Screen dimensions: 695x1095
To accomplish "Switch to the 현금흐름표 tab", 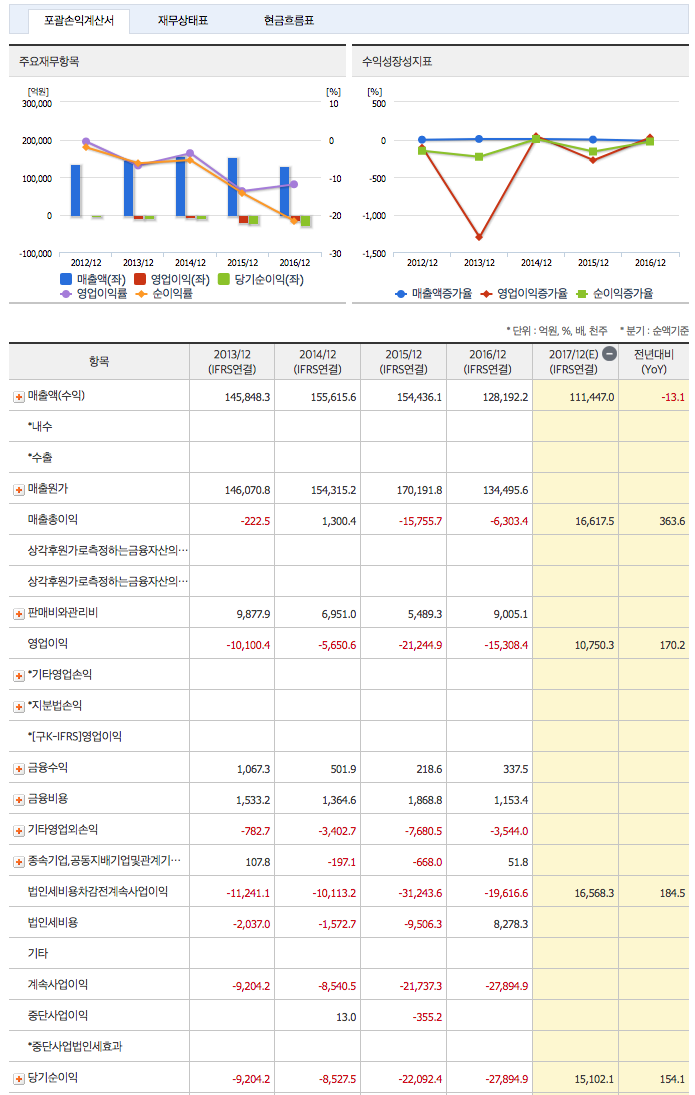I will (x=288, y=21).
